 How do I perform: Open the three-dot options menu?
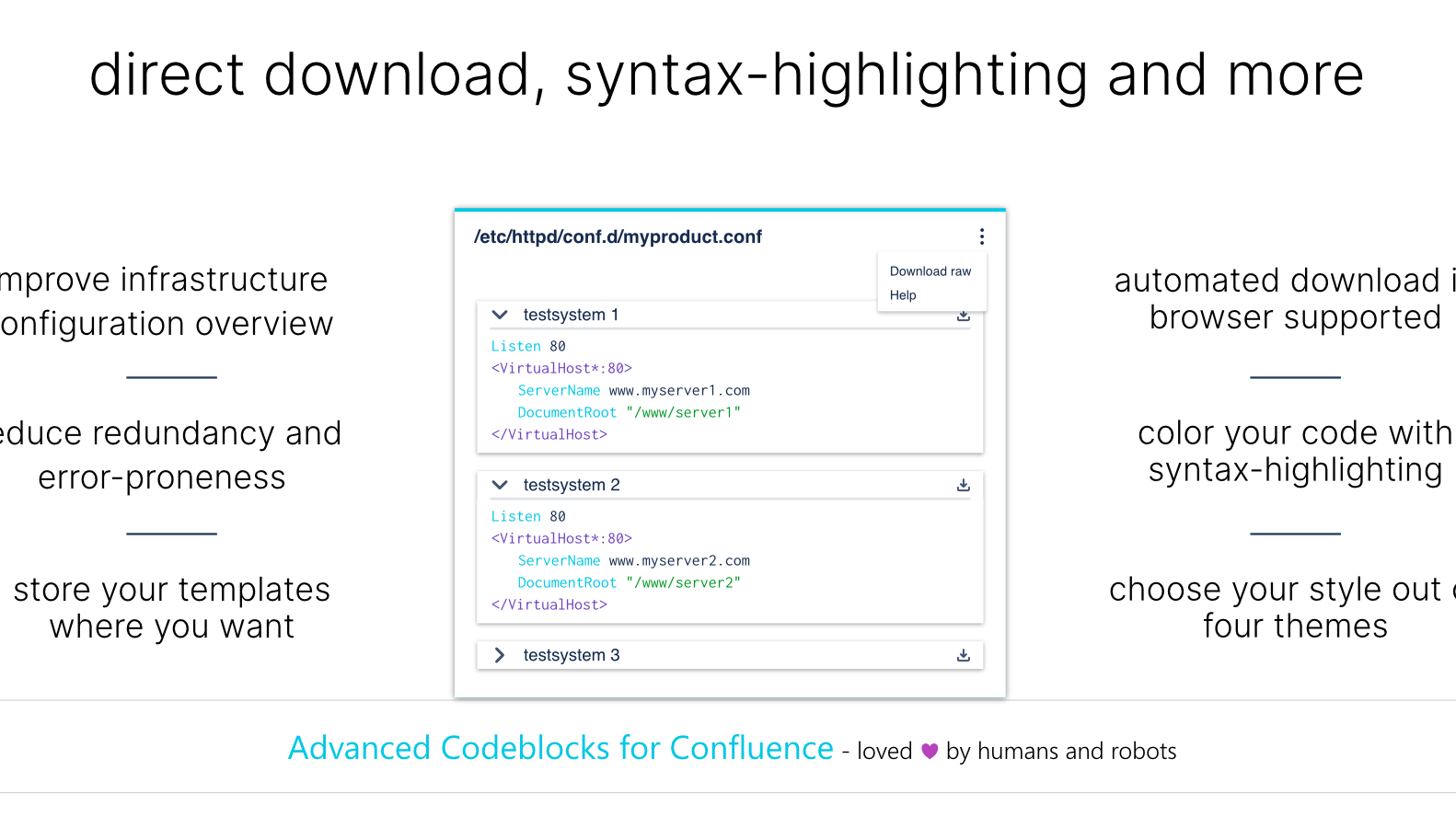click(982, 236)
